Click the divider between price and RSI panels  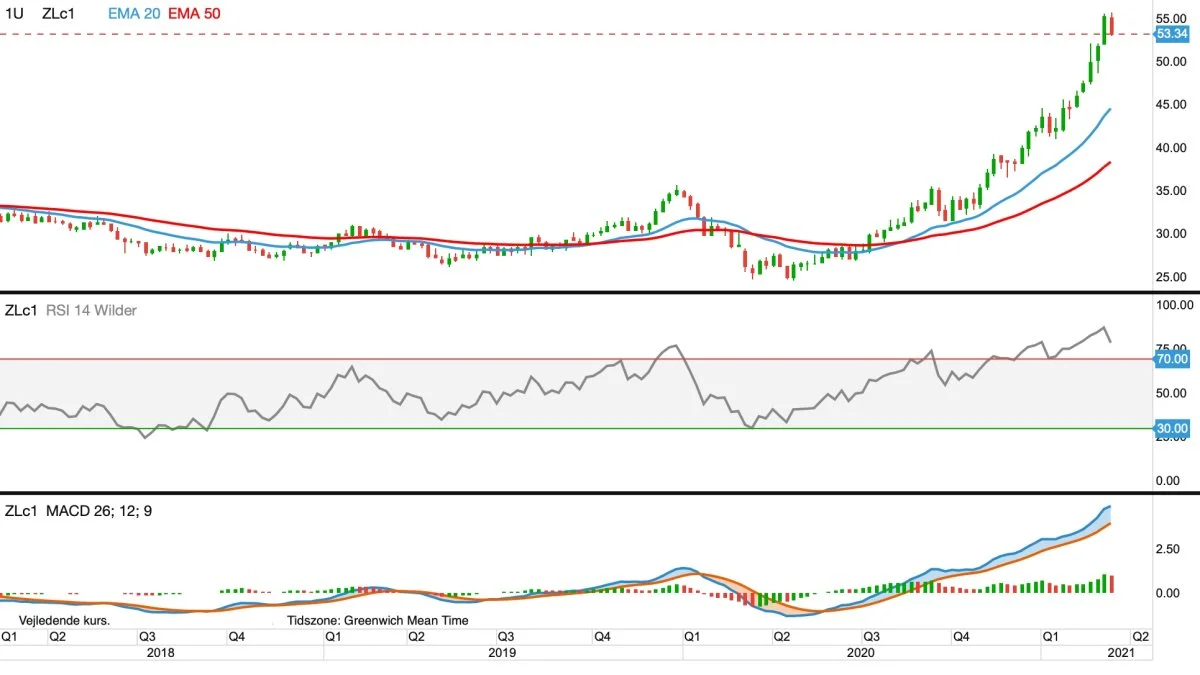pos(600,292)
